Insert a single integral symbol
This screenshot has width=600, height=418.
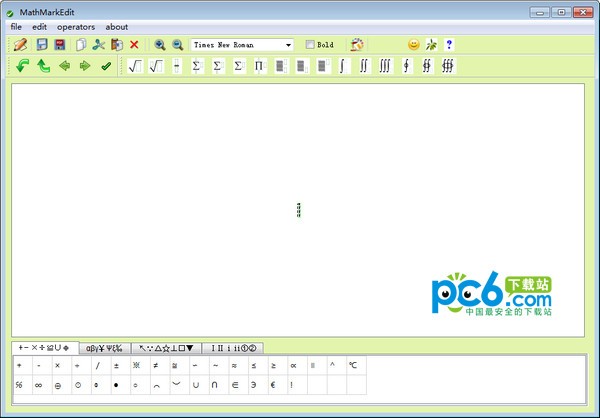pyautogui.click(x=342, y=66)
